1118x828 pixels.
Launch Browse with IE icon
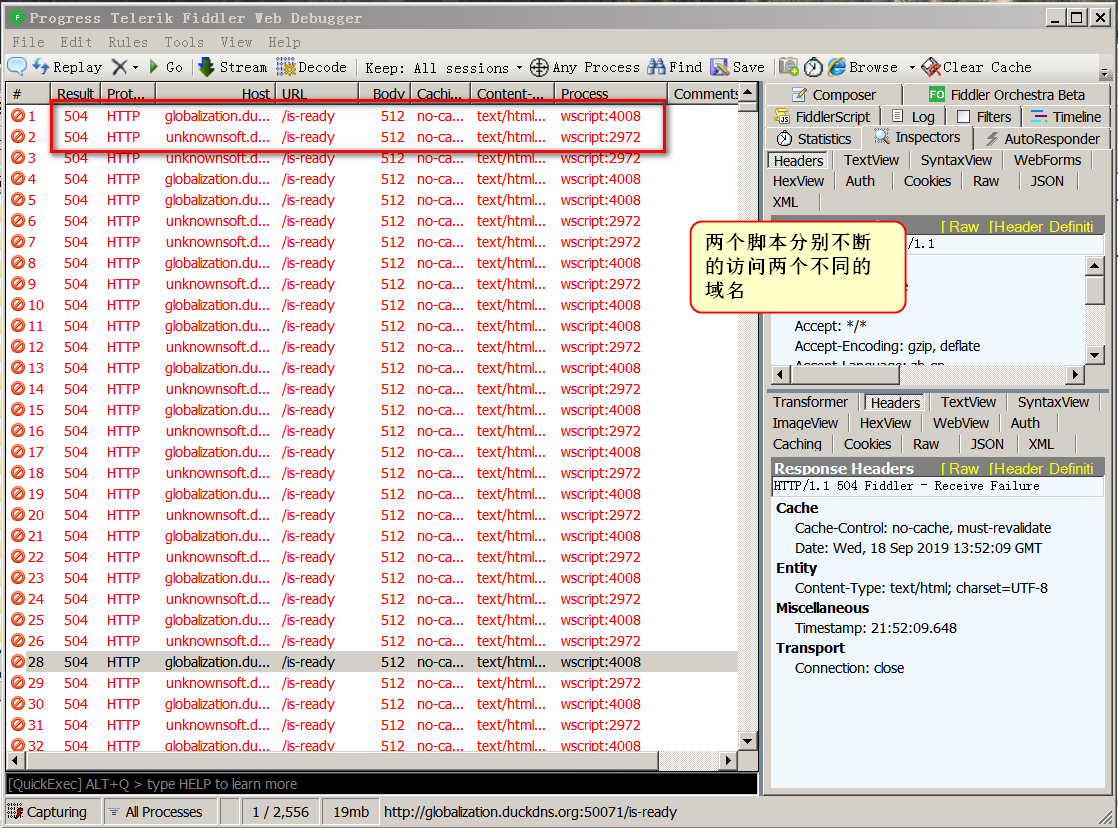pos(837,66)
